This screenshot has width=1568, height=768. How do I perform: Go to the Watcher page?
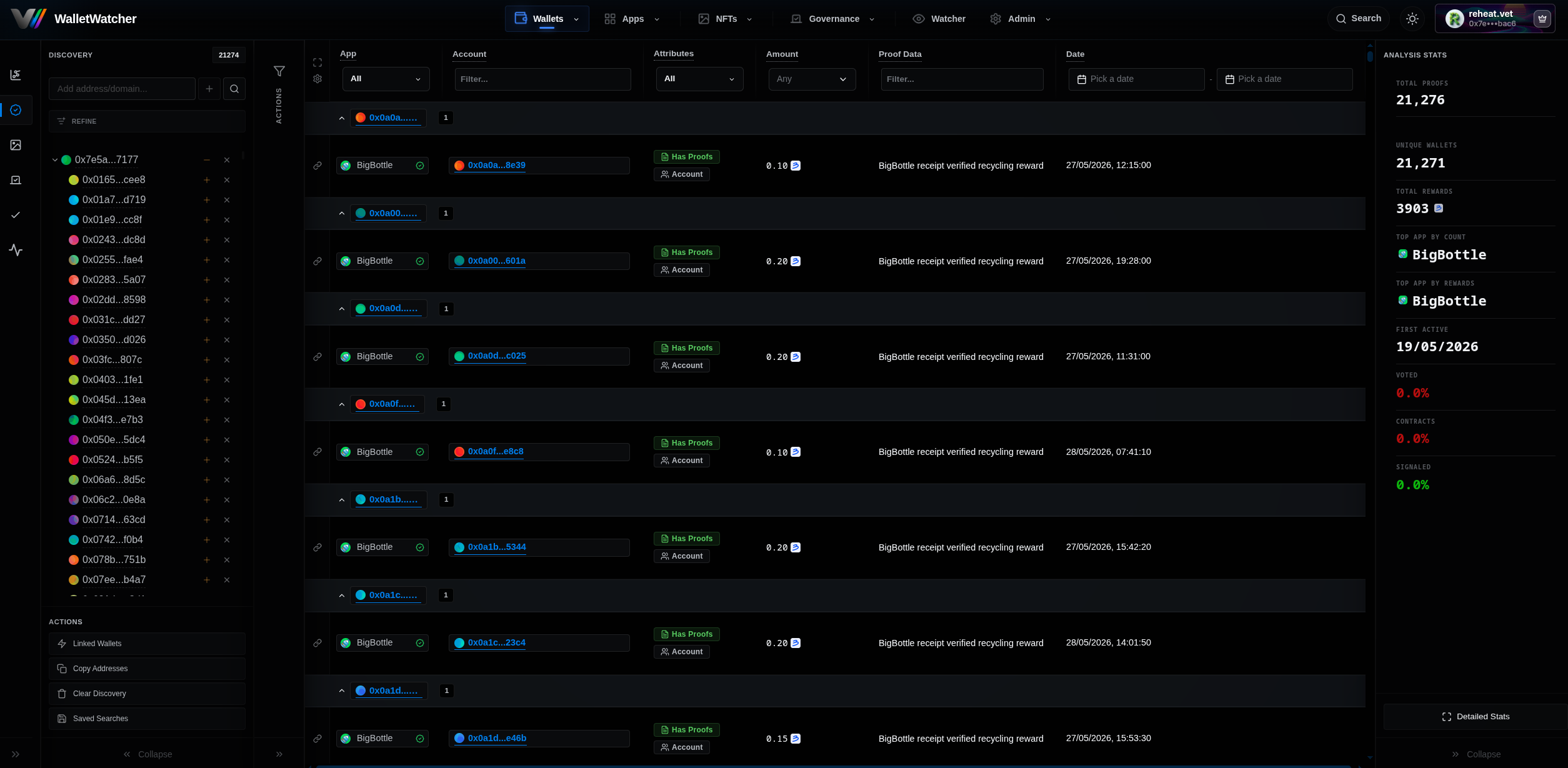click(939, 19)
